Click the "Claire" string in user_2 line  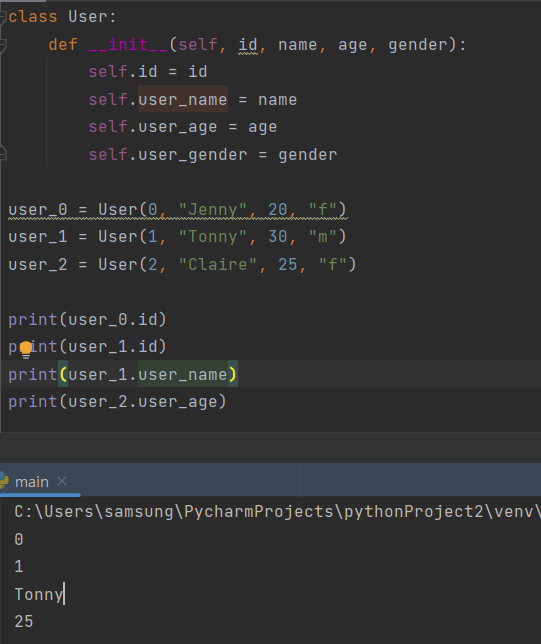click(x=217, y=264)
